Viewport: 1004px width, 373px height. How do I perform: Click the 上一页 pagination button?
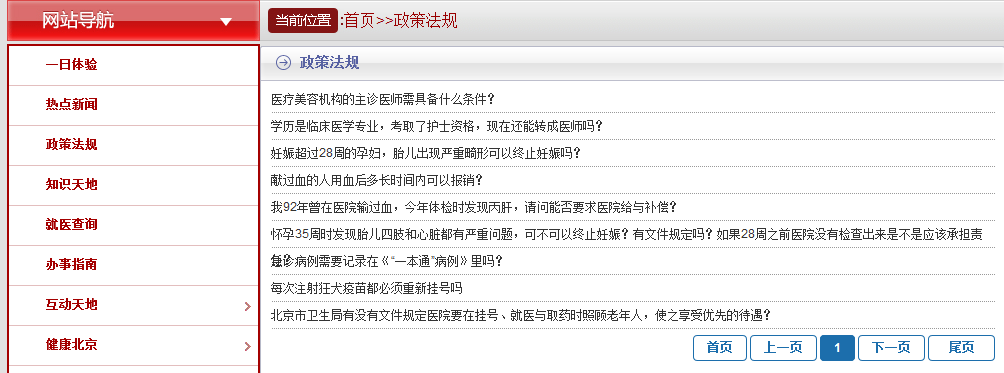784,348
